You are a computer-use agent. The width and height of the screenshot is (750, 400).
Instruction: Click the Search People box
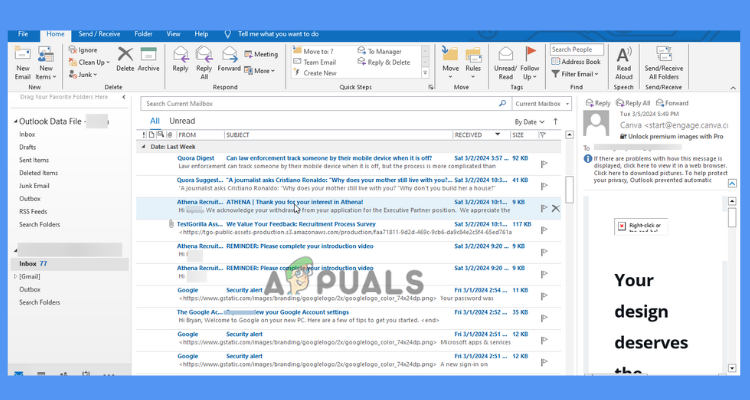click(x=576, y=49)
